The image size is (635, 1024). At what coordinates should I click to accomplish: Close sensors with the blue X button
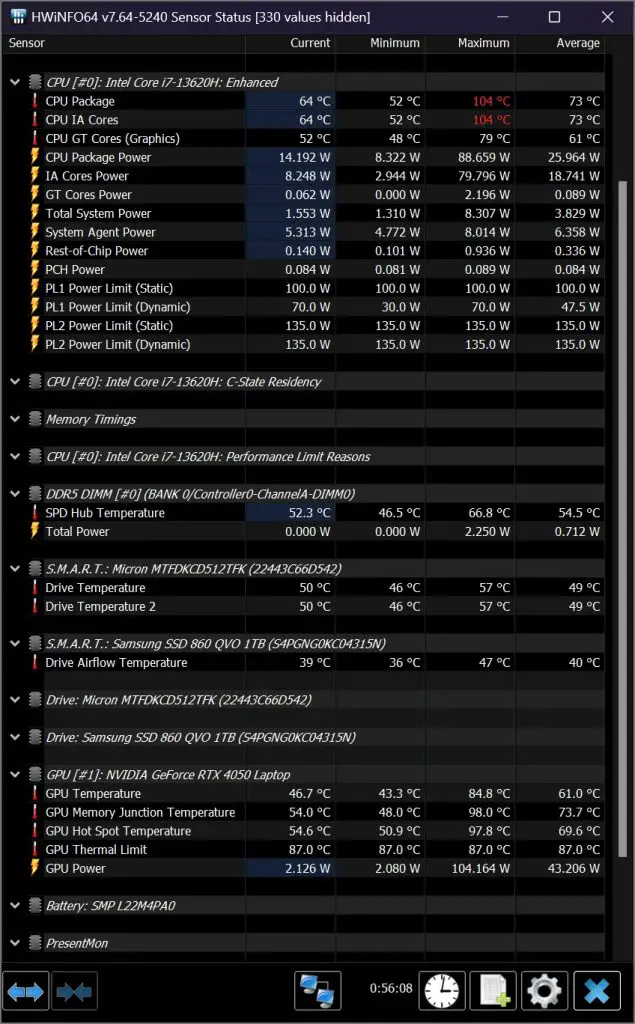[x=596, y=991]
